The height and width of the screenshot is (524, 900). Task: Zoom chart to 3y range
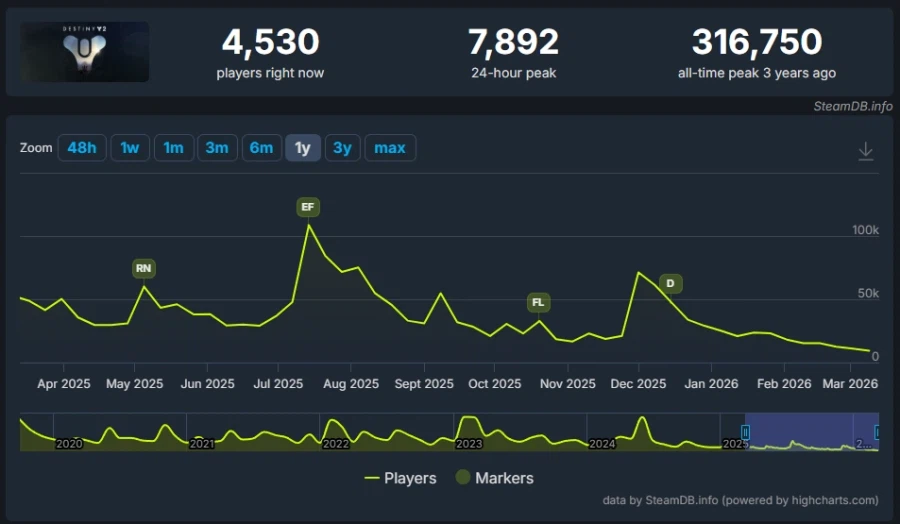(342, 148)
